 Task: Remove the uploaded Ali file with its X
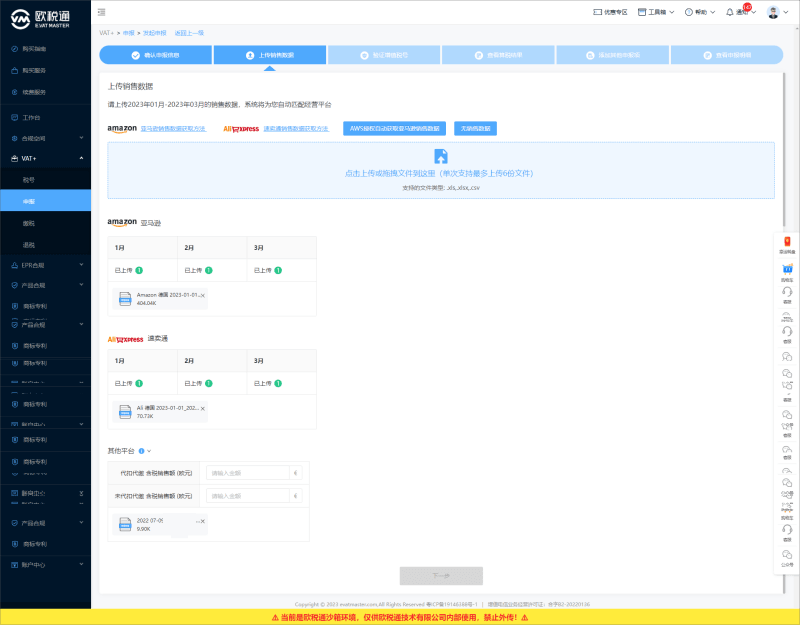[x=203, y=409]
